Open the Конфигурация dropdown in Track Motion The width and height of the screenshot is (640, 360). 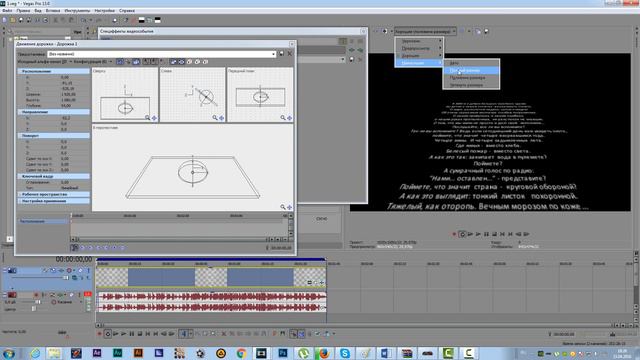(x=93, y=62)
